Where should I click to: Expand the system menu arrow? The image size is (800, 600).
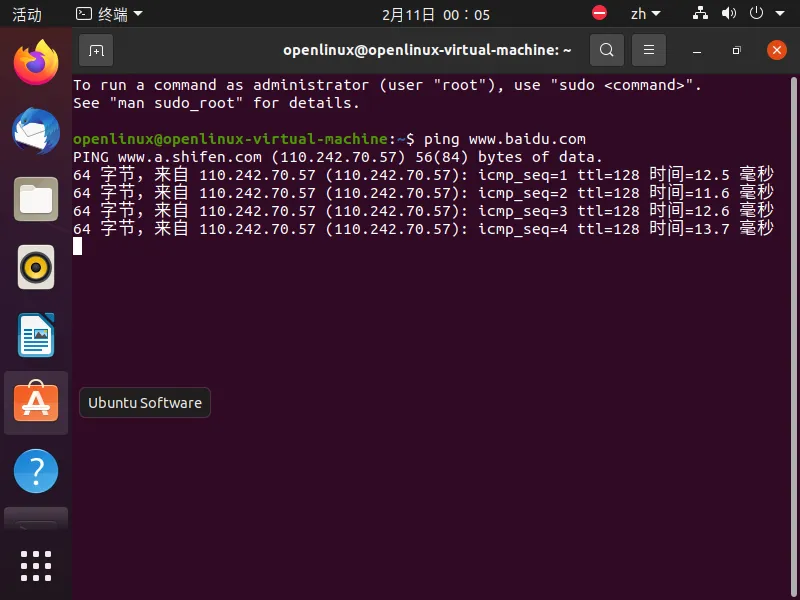pyautogui.click(x=780, y=14)
